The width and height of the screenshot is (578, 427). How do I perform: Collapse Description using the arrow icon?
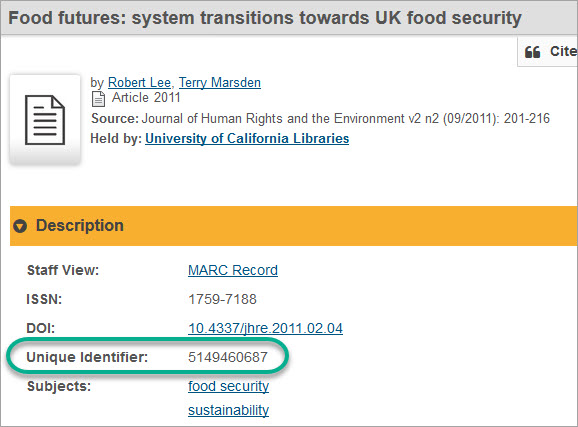tap(20, 226)
